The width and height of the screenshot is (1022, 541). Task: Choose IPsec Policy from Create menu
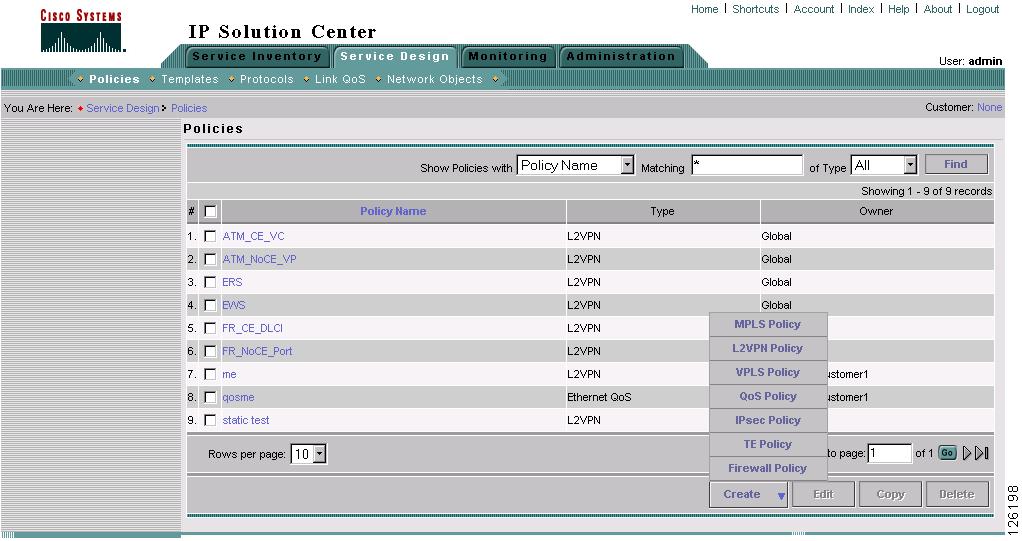(x=768, y=420)
